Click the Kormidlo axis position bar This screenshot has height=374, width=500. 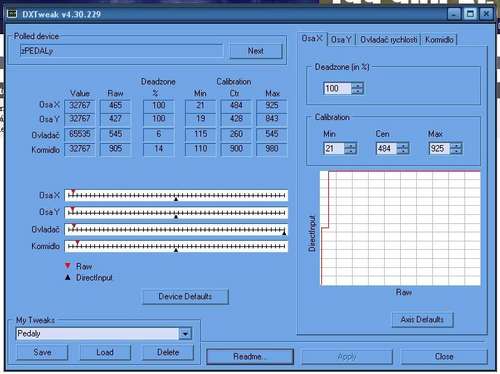point(176,246)
